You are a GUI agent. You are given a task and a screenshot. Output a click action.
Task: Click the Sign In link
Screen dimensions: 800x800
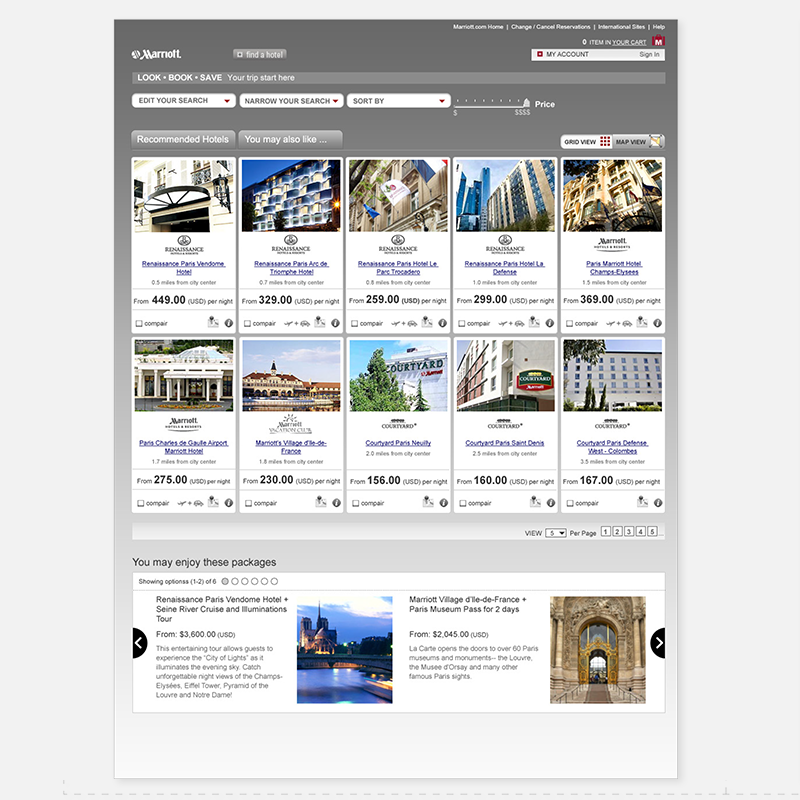(649, 55)
